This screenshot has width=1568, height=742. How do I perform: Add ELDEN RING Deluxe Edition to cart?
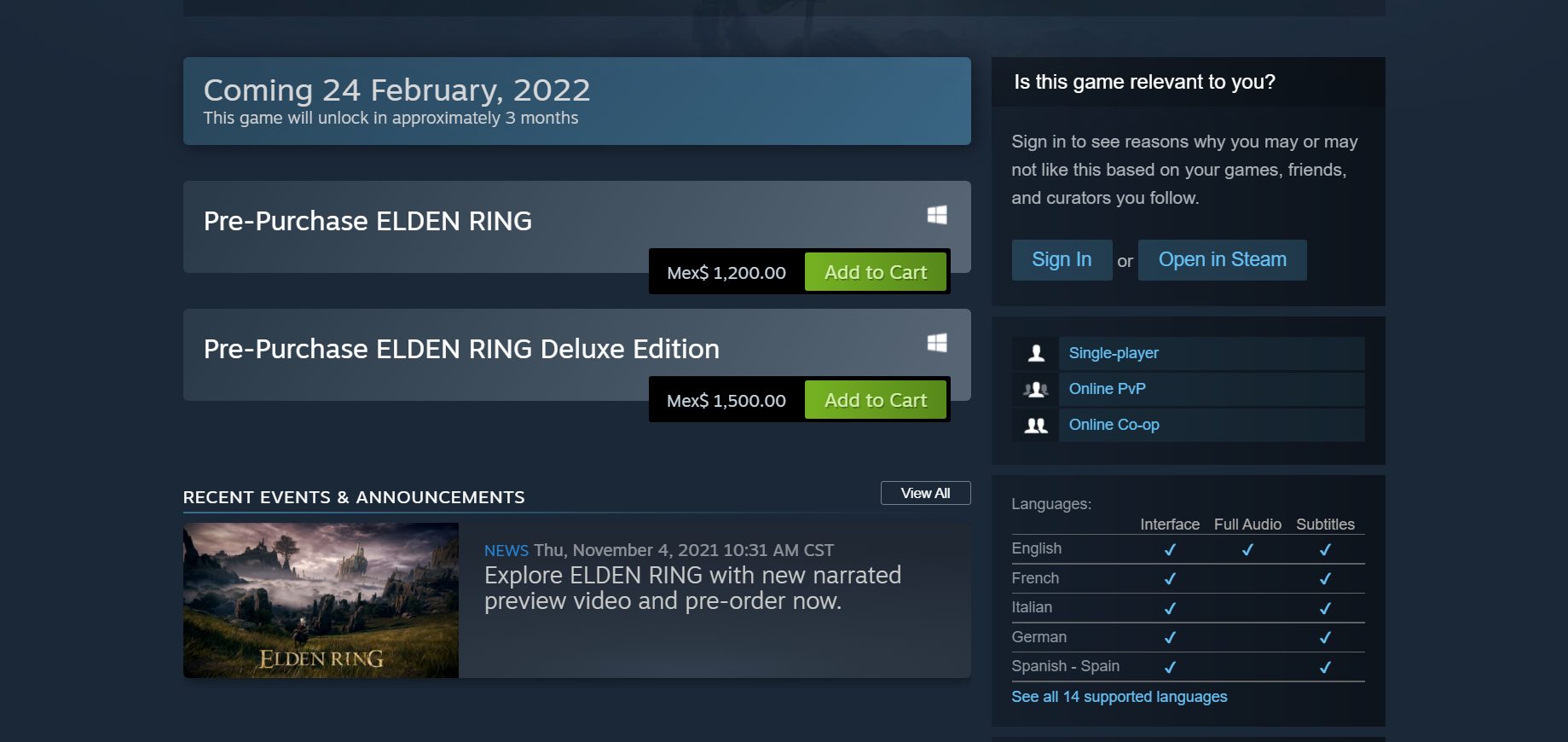coord(875,400)
